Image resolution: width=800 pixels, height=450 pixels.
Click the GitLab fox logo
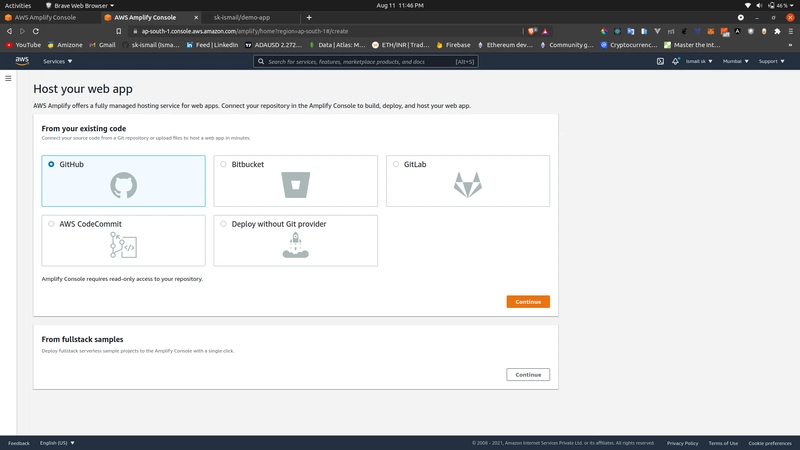pyautogui.click(x=467, y=185)
